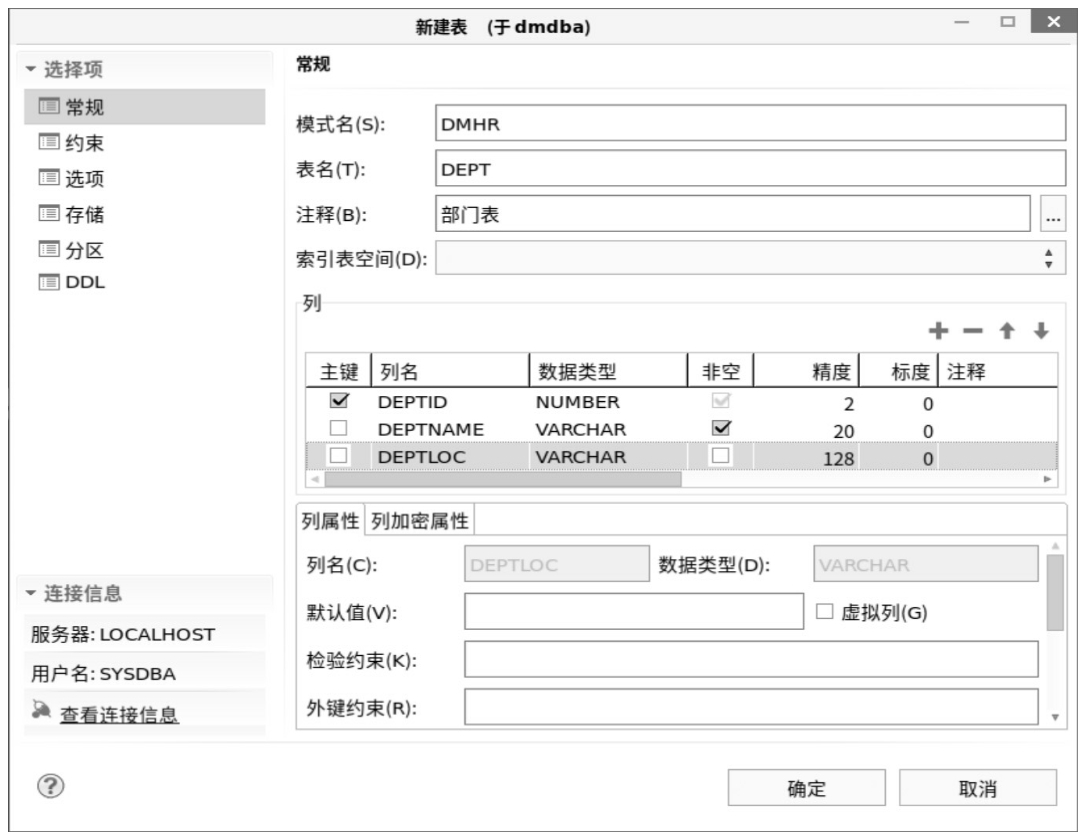The image size is (1082, 836).
Task: Switch to the 列加密属性 tab
Action: (421, 520)
